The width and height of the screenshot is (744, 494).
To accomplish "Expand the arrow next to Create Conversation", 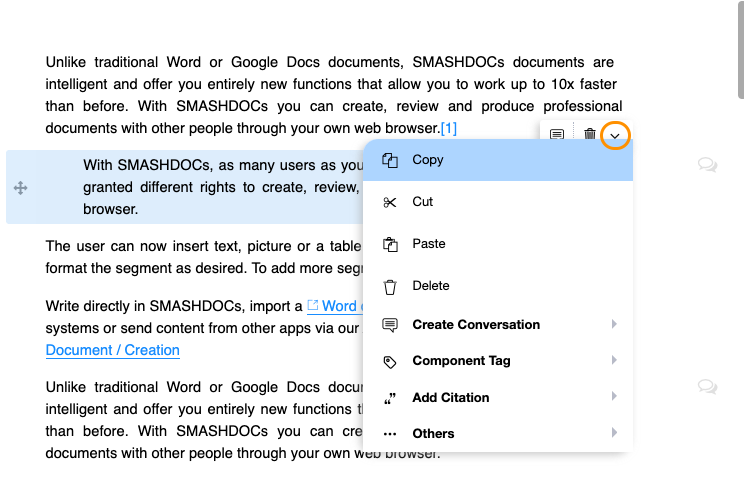I will click(x=614, y=324).
